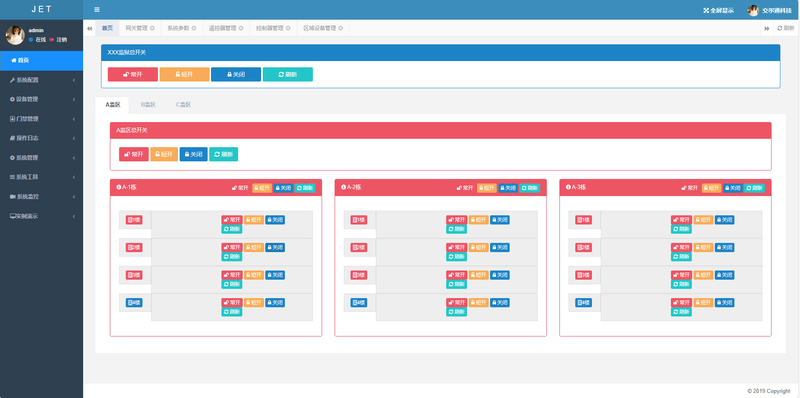Click 关闭 under A监区总开关
Image resolution: width=800 pixels, height=398 pixels.
click(193, 154)
